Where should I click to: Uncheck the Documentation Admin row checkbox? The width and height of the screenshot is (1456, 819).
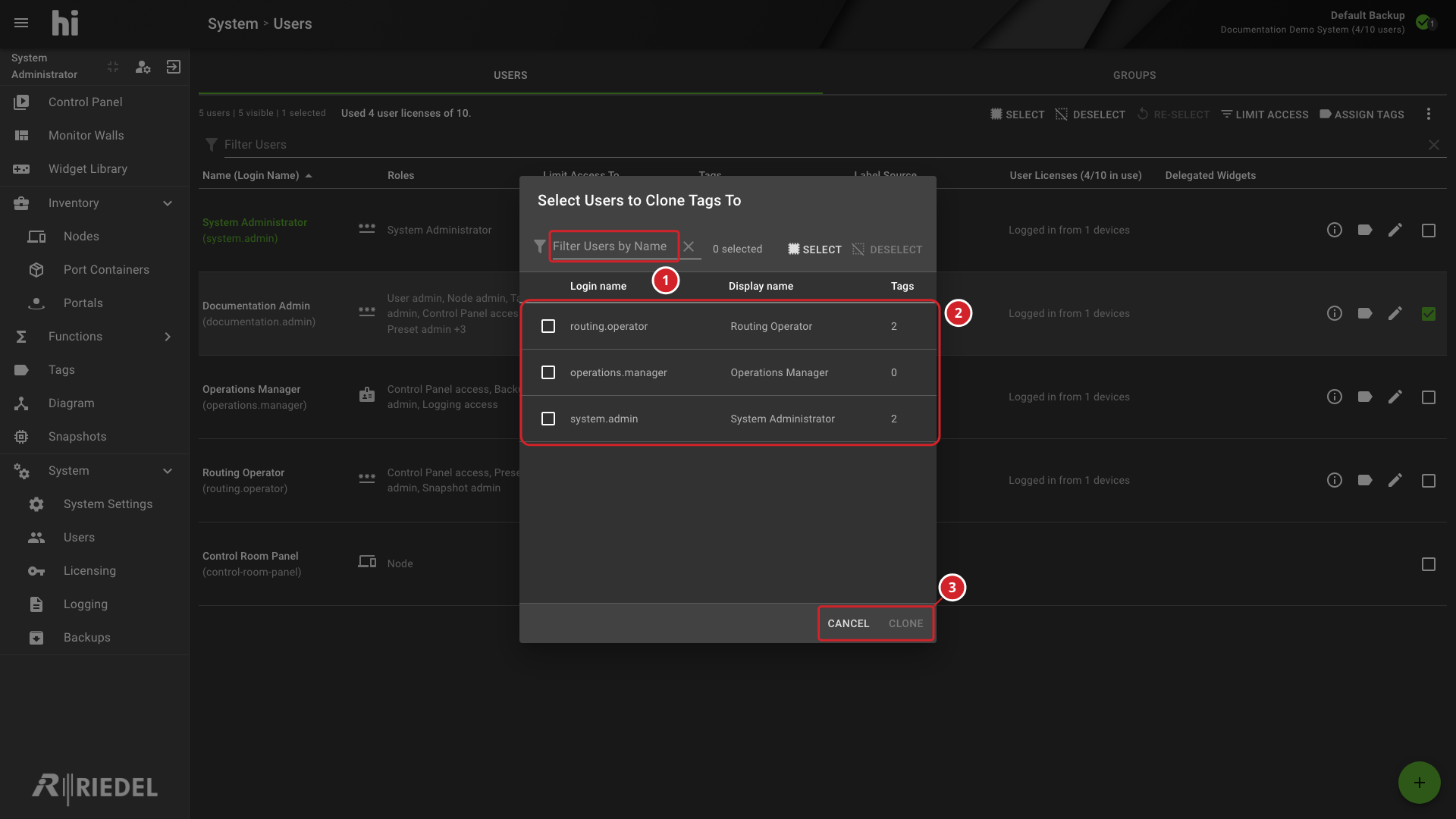[x=1429, y=314]
